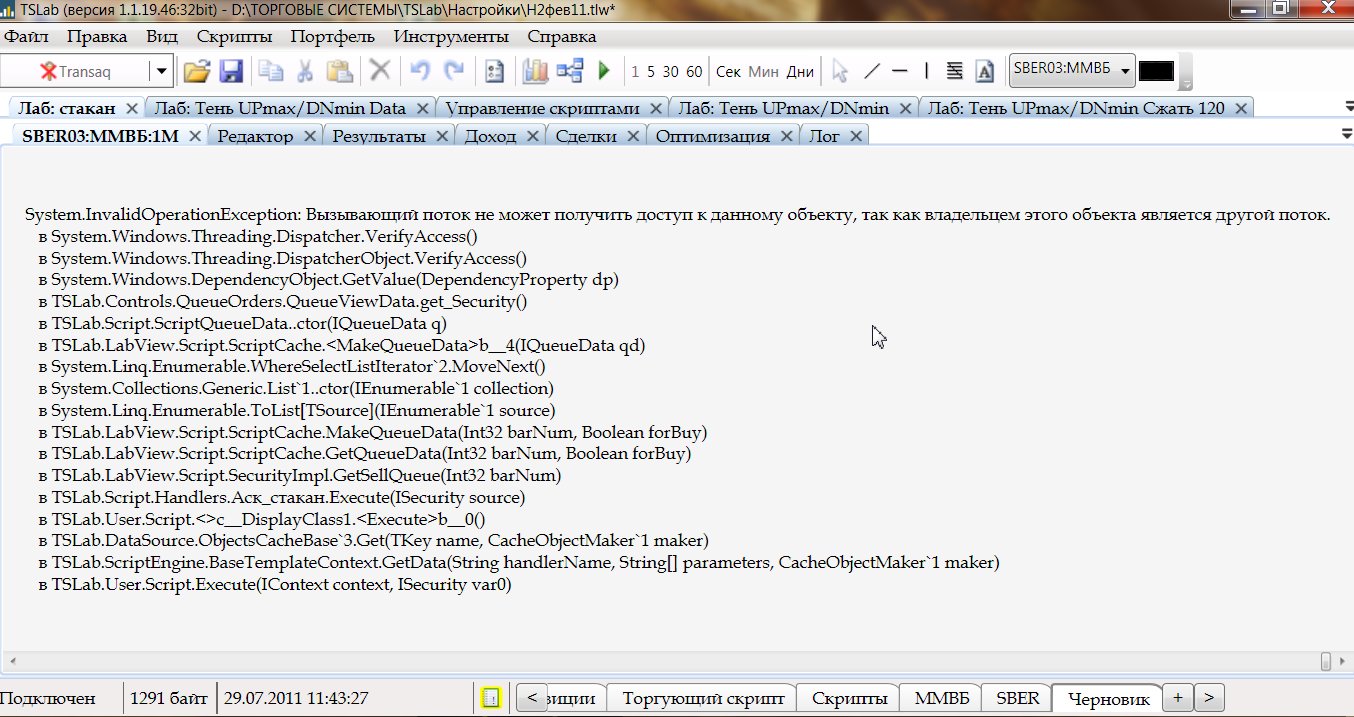Open the SBER03:ММВБ instrument dropdown
The height and width of the screenshot is (717, 1354).
(x=1125, y=71)
